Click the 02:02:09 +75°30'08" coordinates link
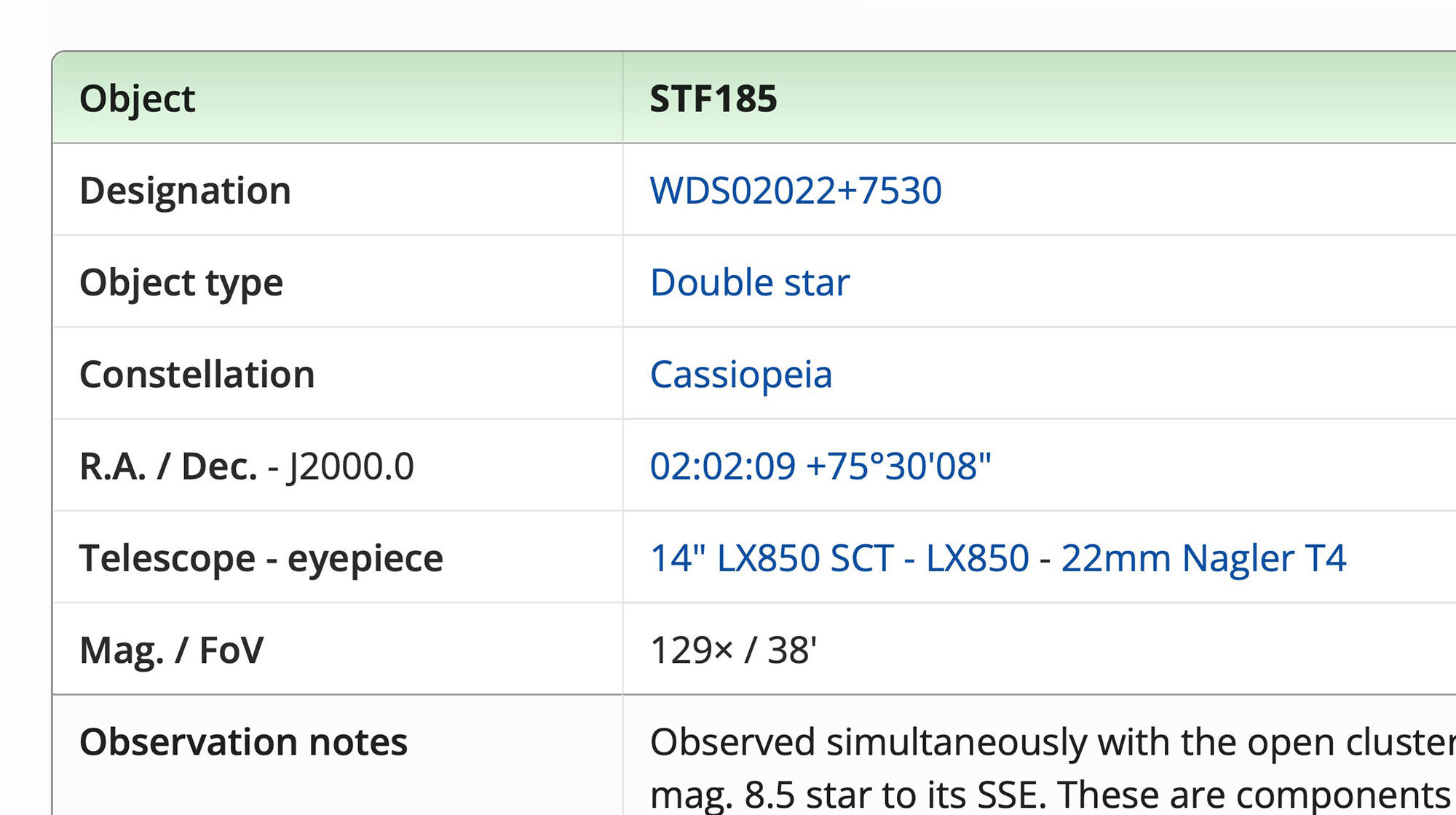 [x=820, y=466]
